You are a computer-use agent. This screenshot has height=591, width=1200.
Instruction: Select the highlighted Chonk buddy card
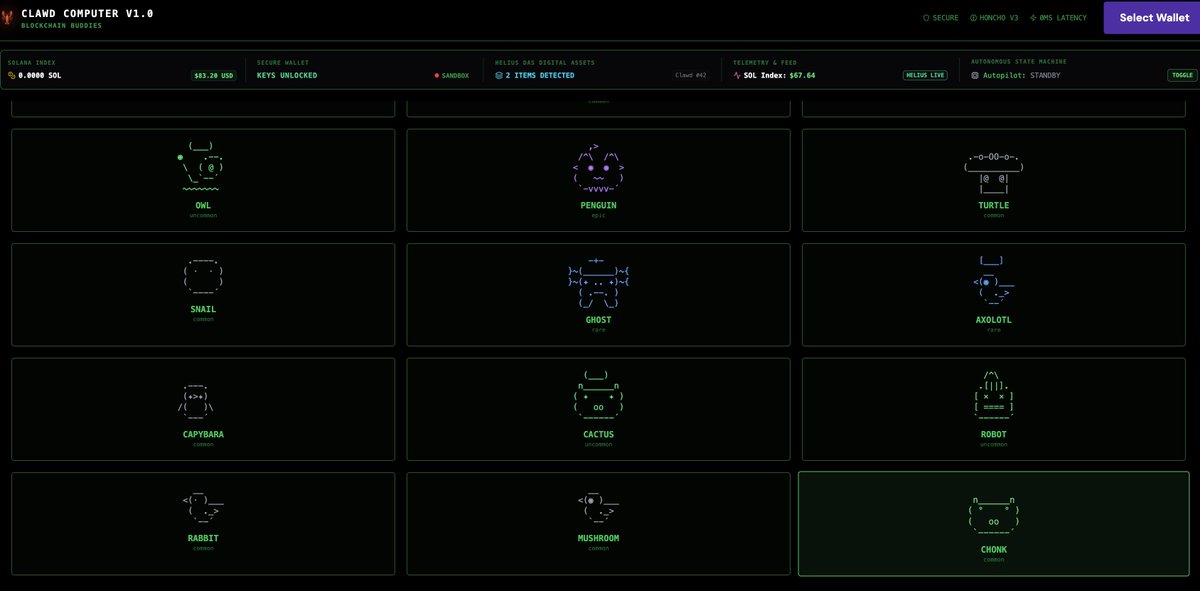tap(994, 524)
